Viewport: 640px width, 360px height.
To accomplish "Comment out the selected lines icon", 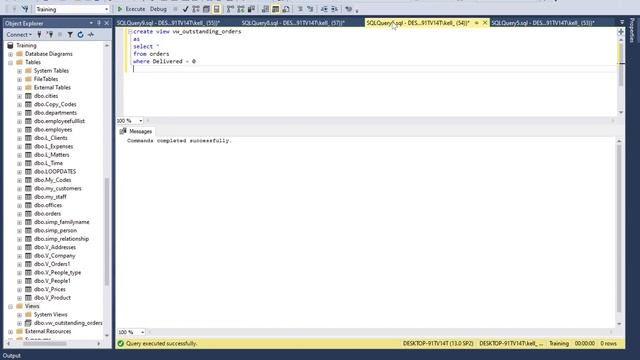I will 300,9.
